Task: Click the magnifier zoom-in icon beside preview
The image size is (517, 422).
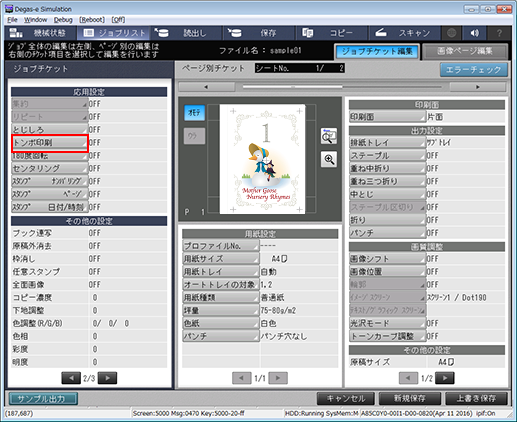Action: [x=329, y=160]
